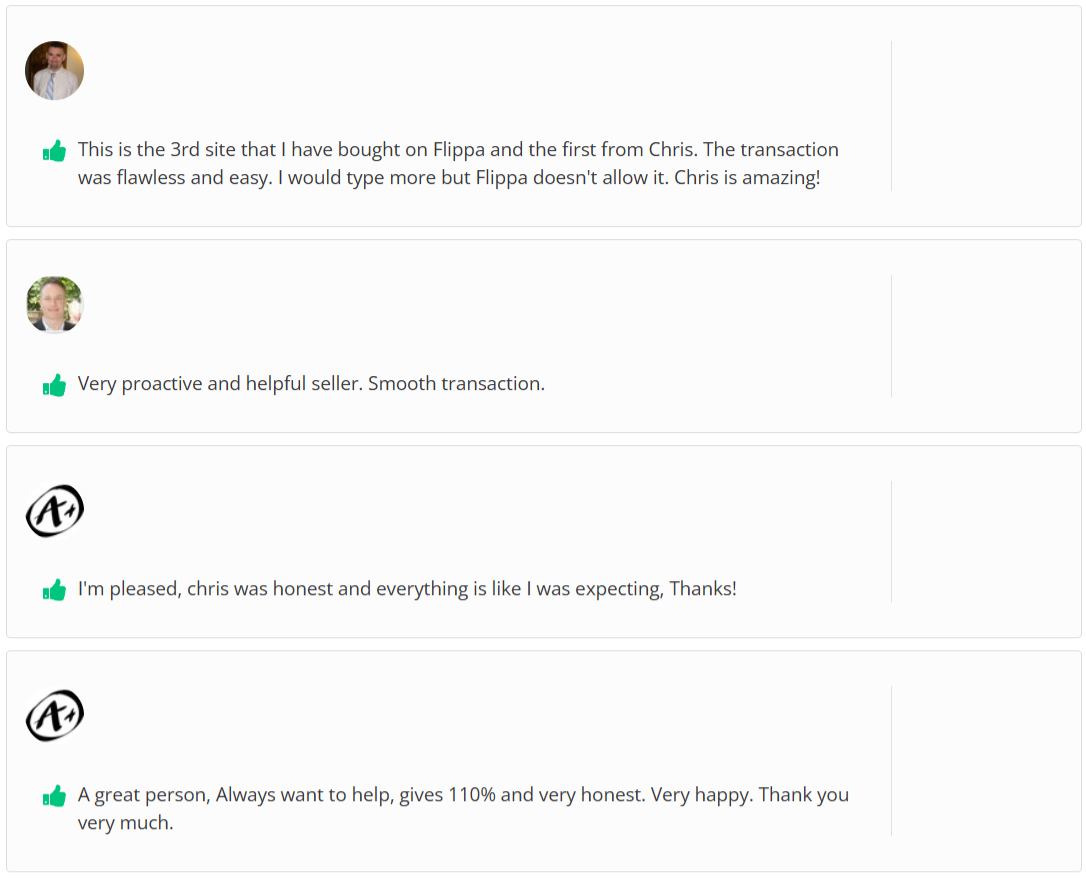Select the 'Very proactive and helpful seller' review text

pos(218,384)
